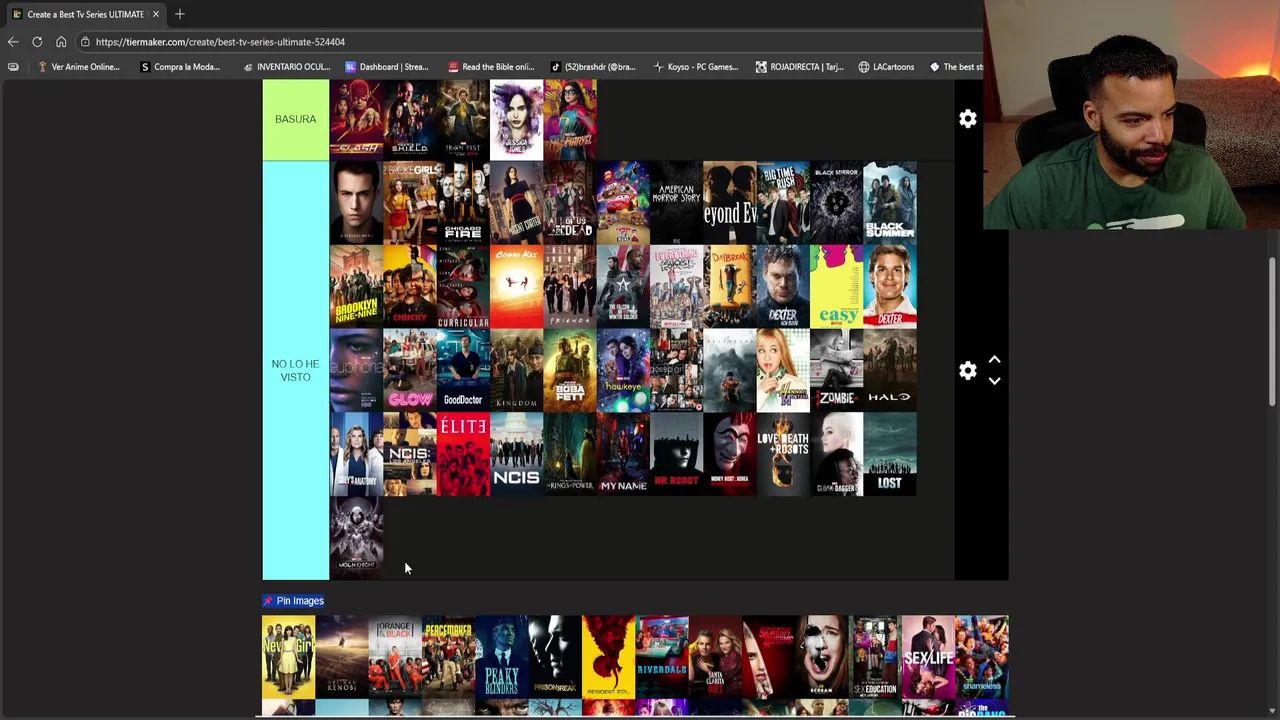
Task: Select the Create a Best Tv Series tab
Action: pos(85,14)
